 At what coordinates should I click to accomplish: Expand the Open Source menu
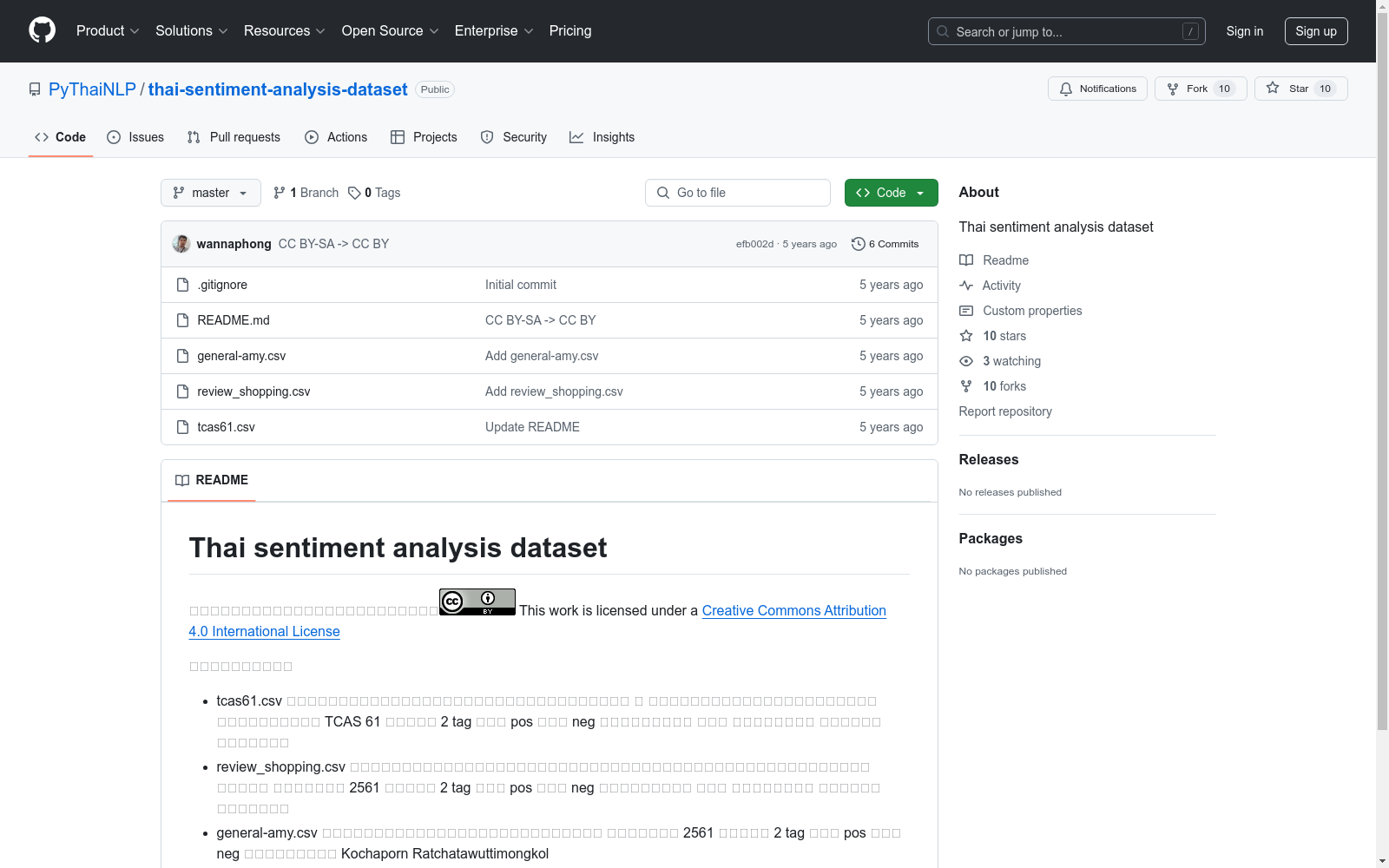pos(391,31)
